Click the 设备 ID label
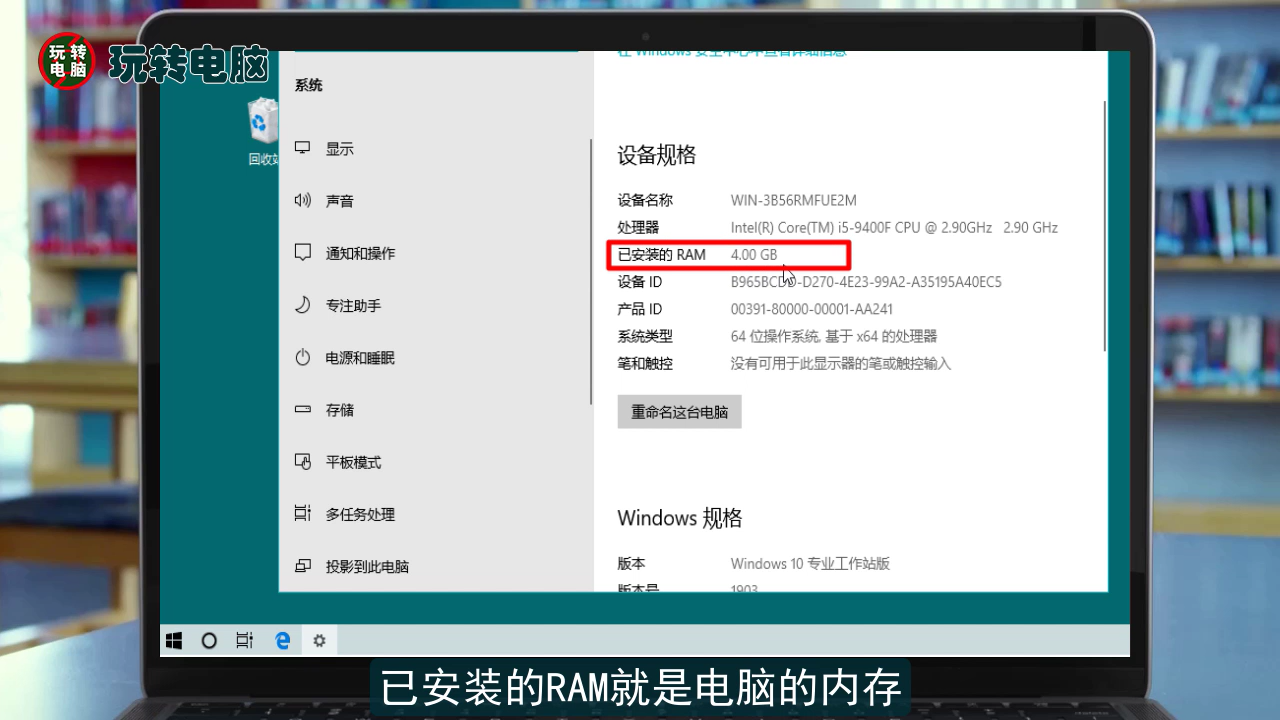1280x720 pixels. [x=640, y=282]
